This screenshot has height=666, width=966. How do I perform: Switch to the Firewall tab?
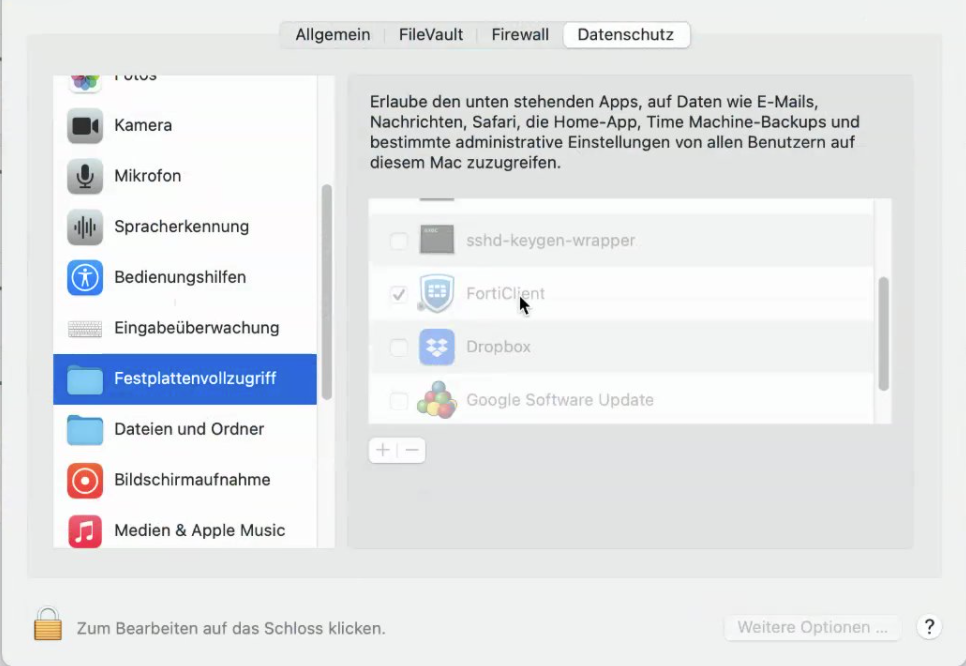(520, 35)
